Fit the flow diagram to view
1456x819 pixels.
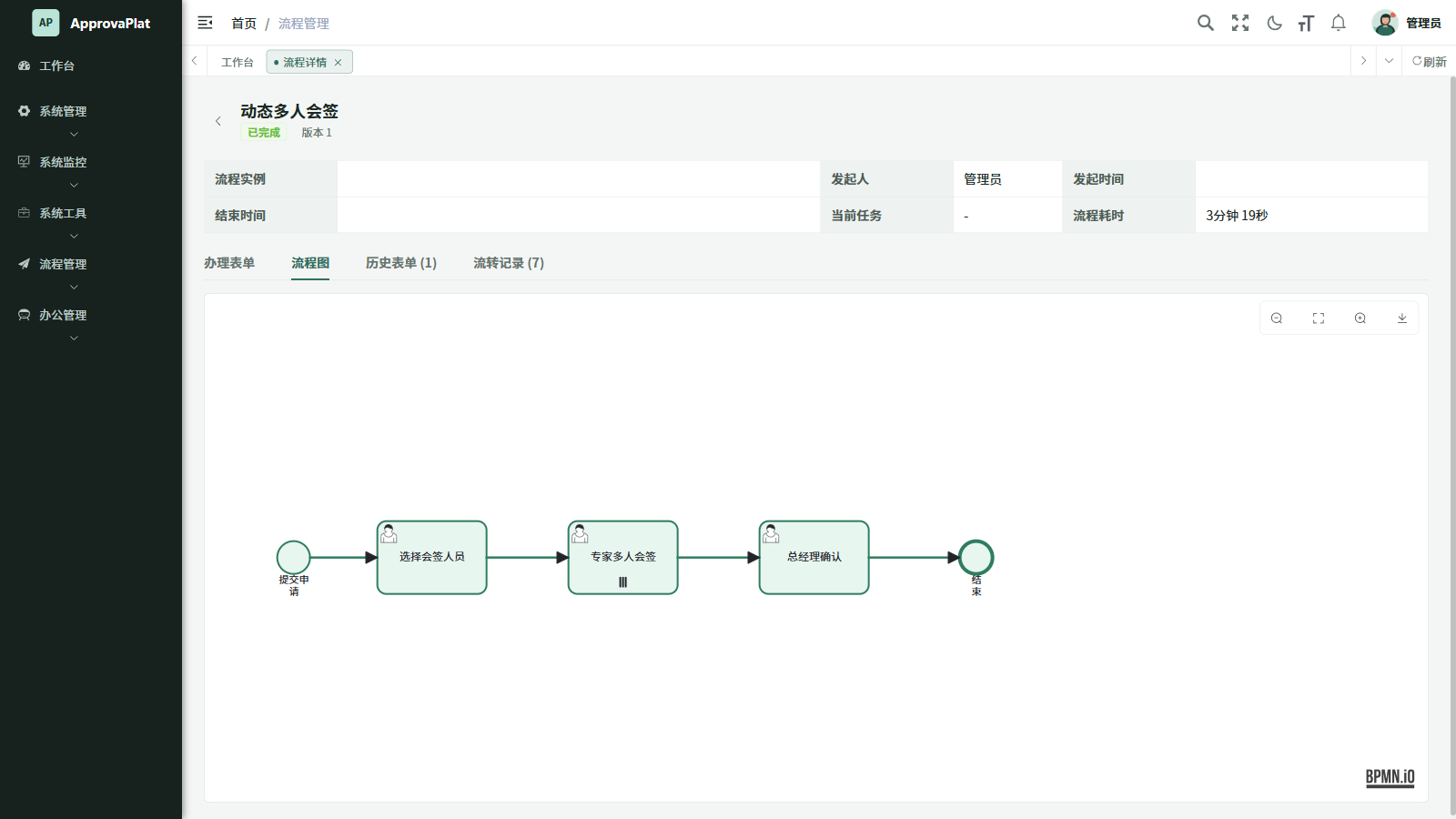click(1319, 318)
